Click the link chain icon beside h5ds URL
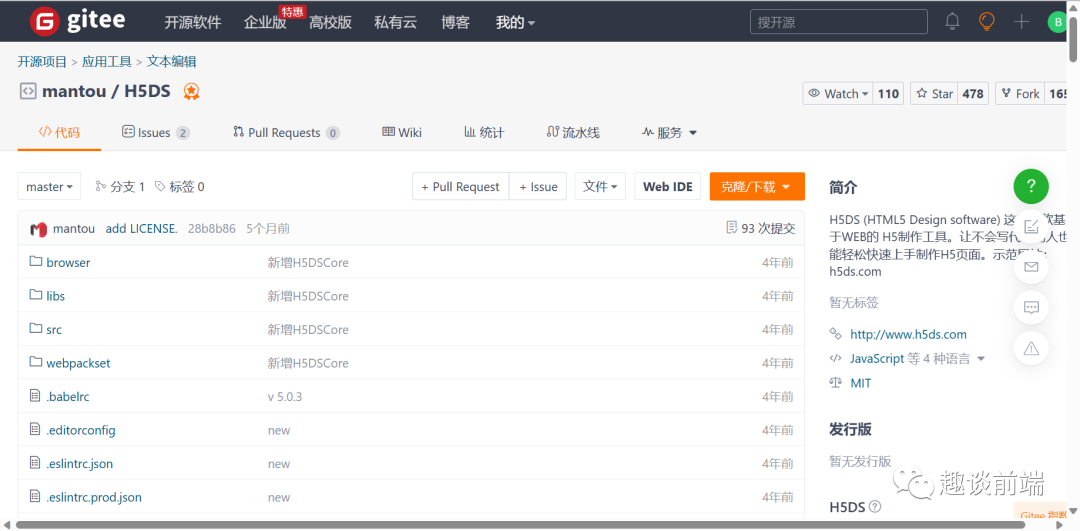 click(835, 334)
